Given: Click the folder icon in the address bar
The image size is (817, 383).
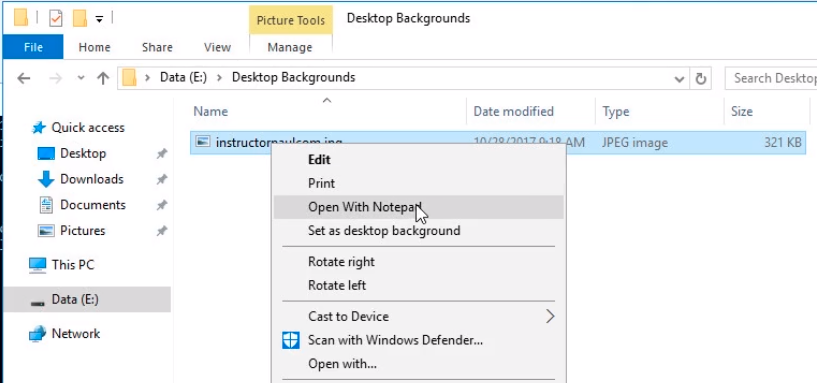Looking at the screenshot, I should click(129, 78).
